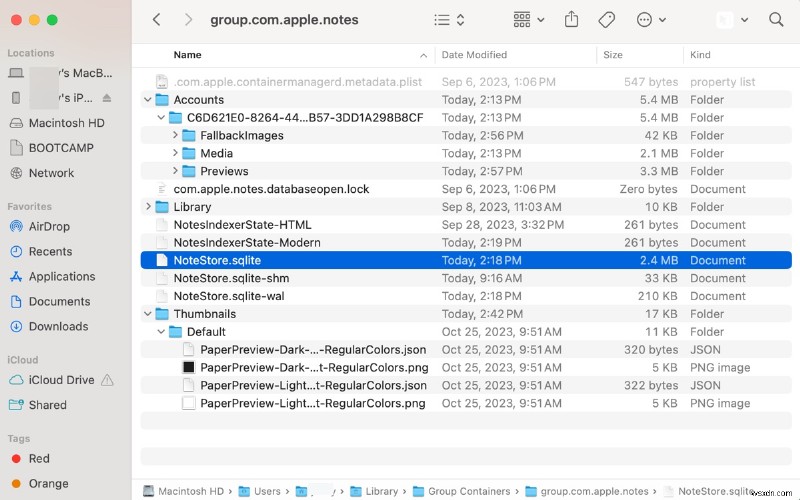800x500 pixels.
Task: Open Network in the sidebar
Action: tap(51, 173)
